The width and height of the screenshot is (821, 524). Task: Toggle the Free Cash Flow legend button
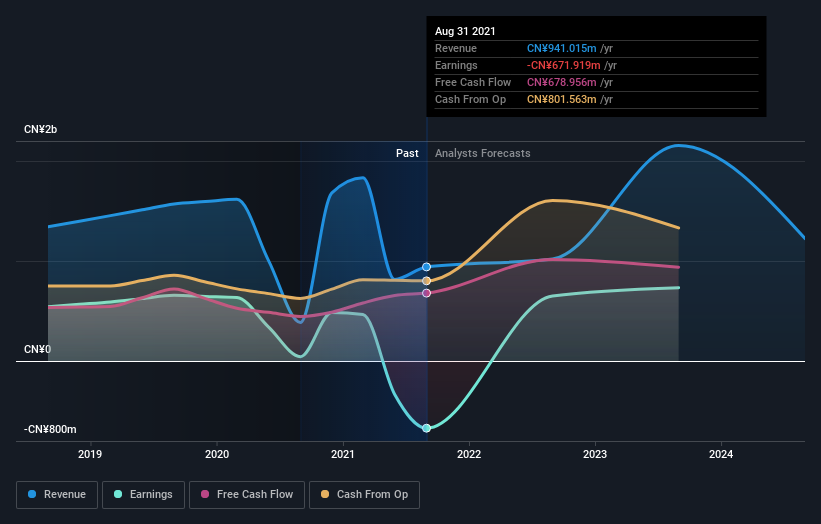247,495
